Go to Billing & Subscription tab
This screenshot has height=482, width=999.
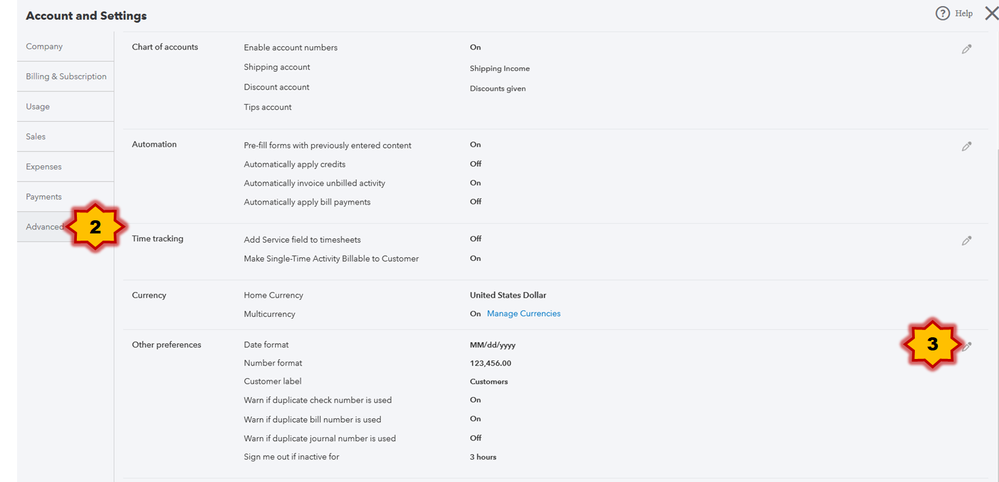click(x=66, y=76)
